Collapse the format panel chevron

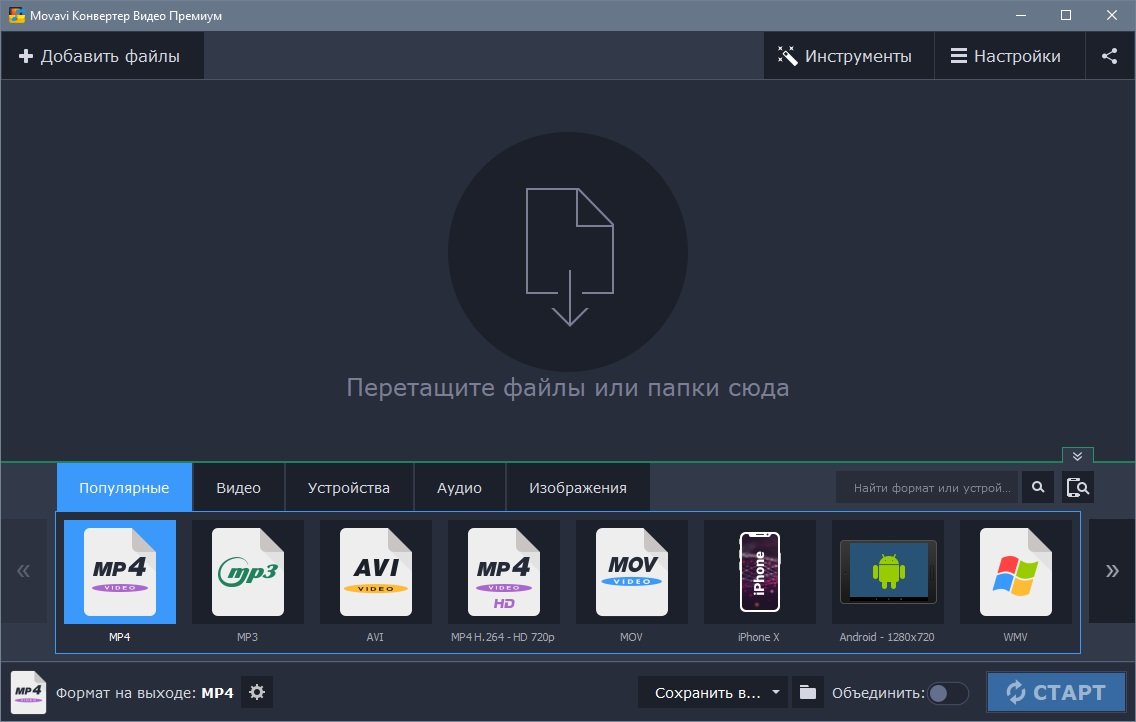pyautogui.click(x=1077, y=455)
